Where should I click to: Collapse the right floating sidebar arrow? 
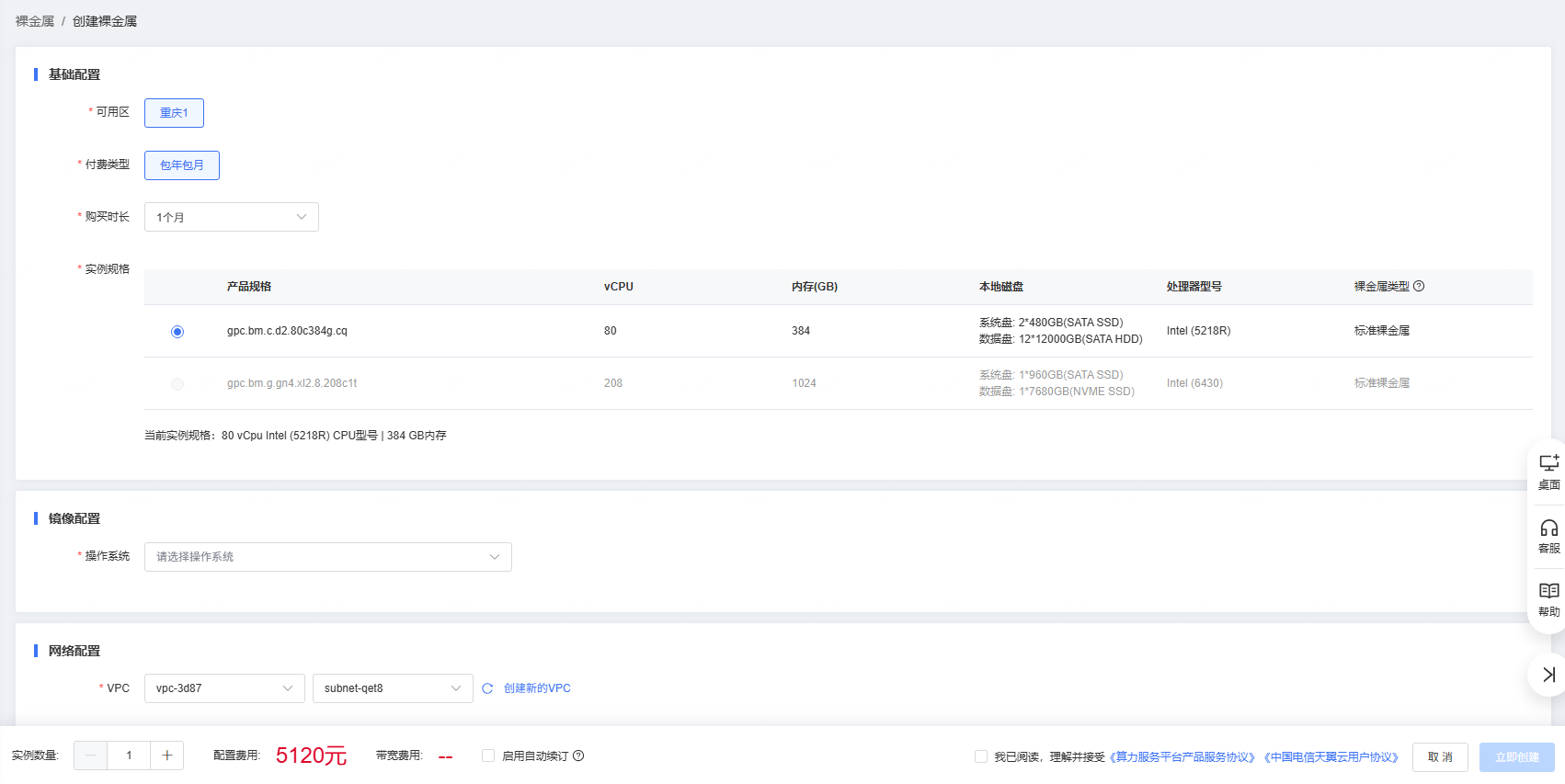[x=1548, y=675]
